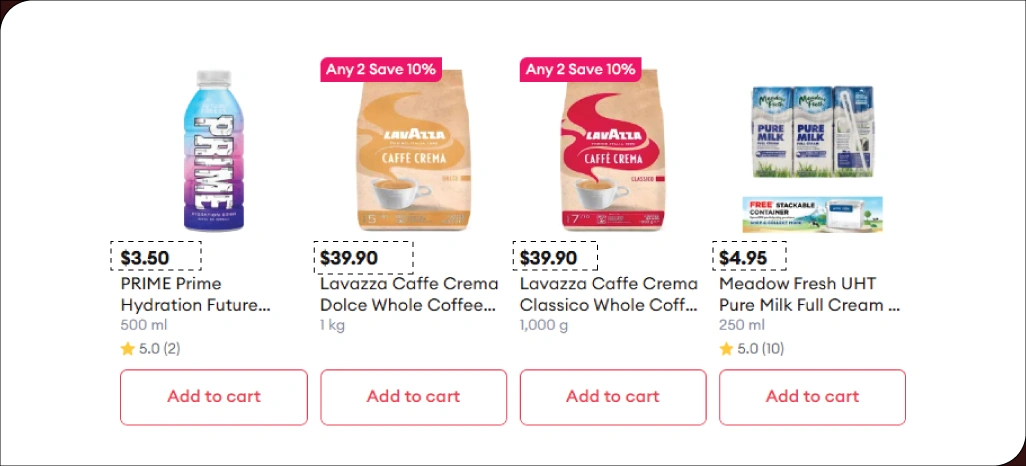Image resolution: width=1026 pixels, height=466 pixels.
Task: Add PRIME Hydration drink to cart
Action: (214, 397)
